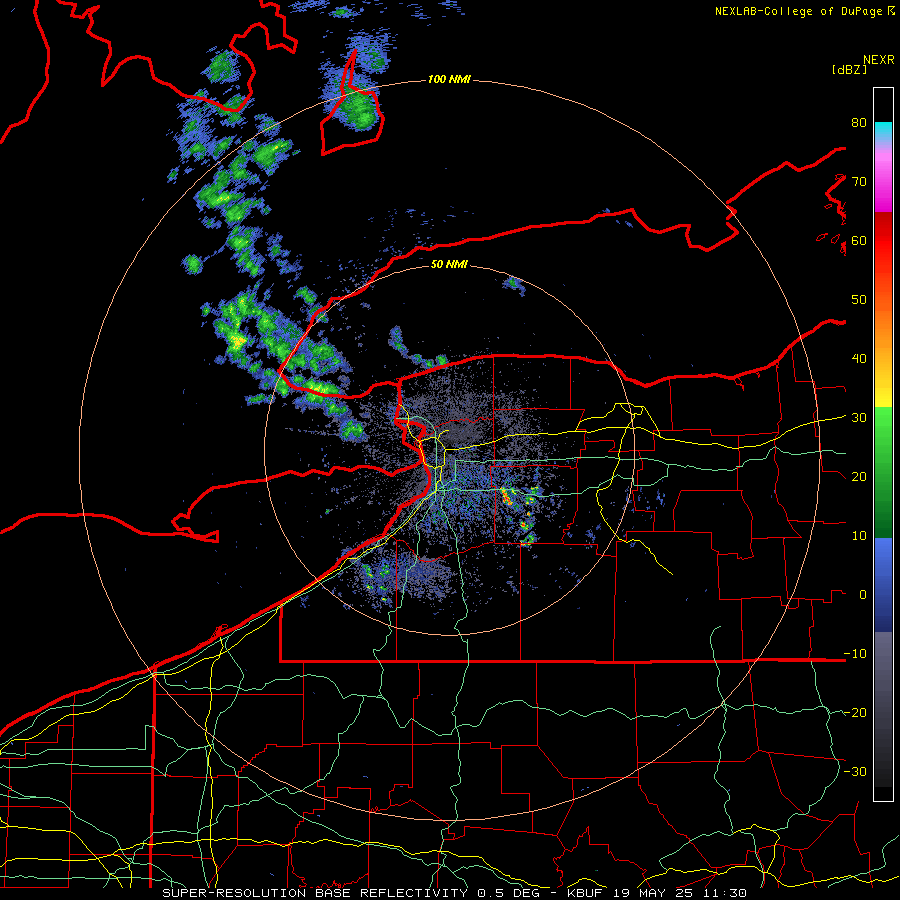Image resolution: width=900 pixels, height=900 pixels.
Task: Click the 100 NMI range ring label
Action: (x=449, y=79)
